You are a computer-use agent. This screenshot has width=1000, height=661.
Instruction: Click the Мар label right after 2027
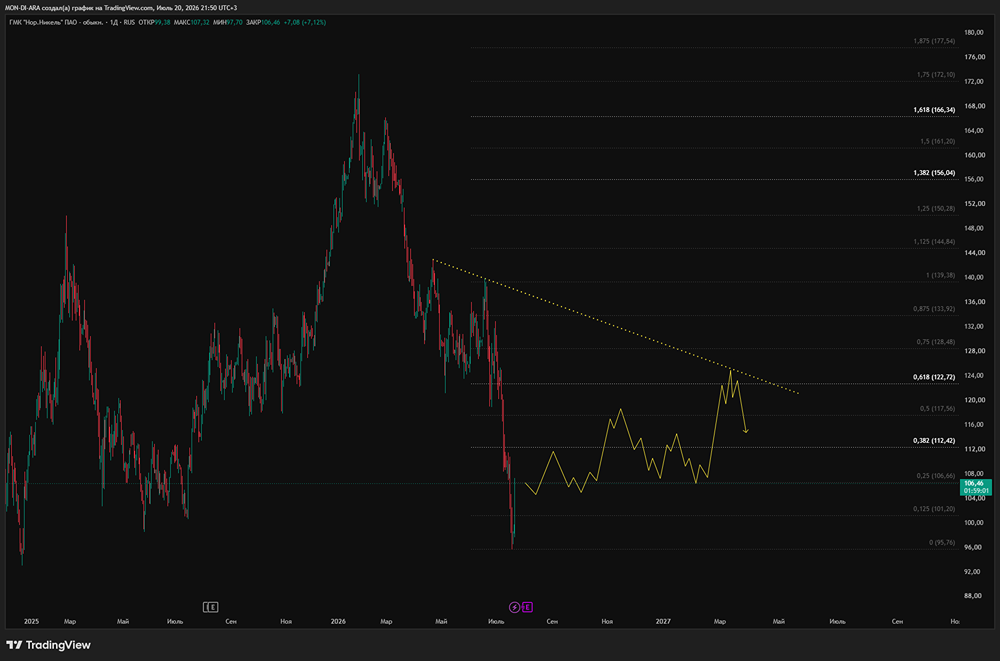(720, 621)
